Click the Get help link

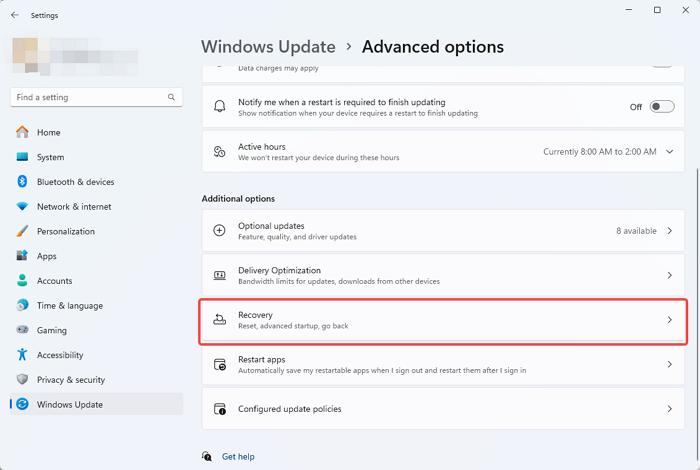[238, 457]
